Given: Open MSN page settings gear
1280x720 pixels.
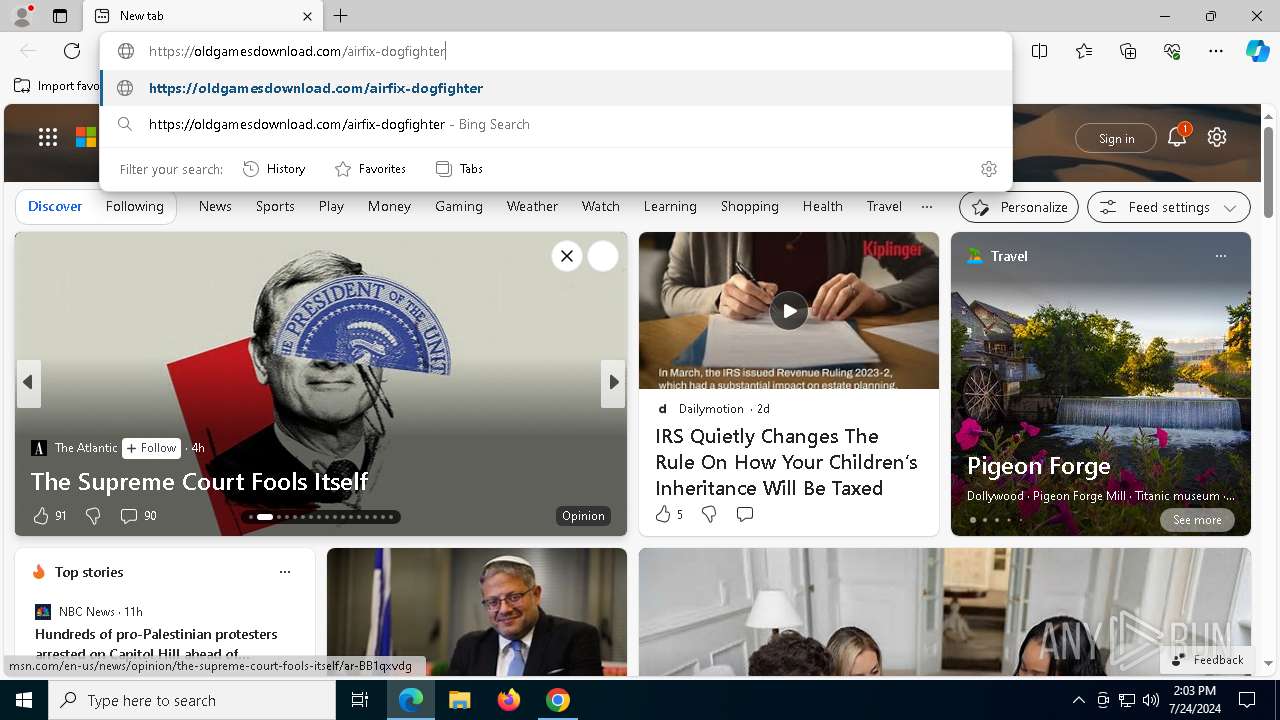Looking at the screenshot, I should click(1217, 137).
